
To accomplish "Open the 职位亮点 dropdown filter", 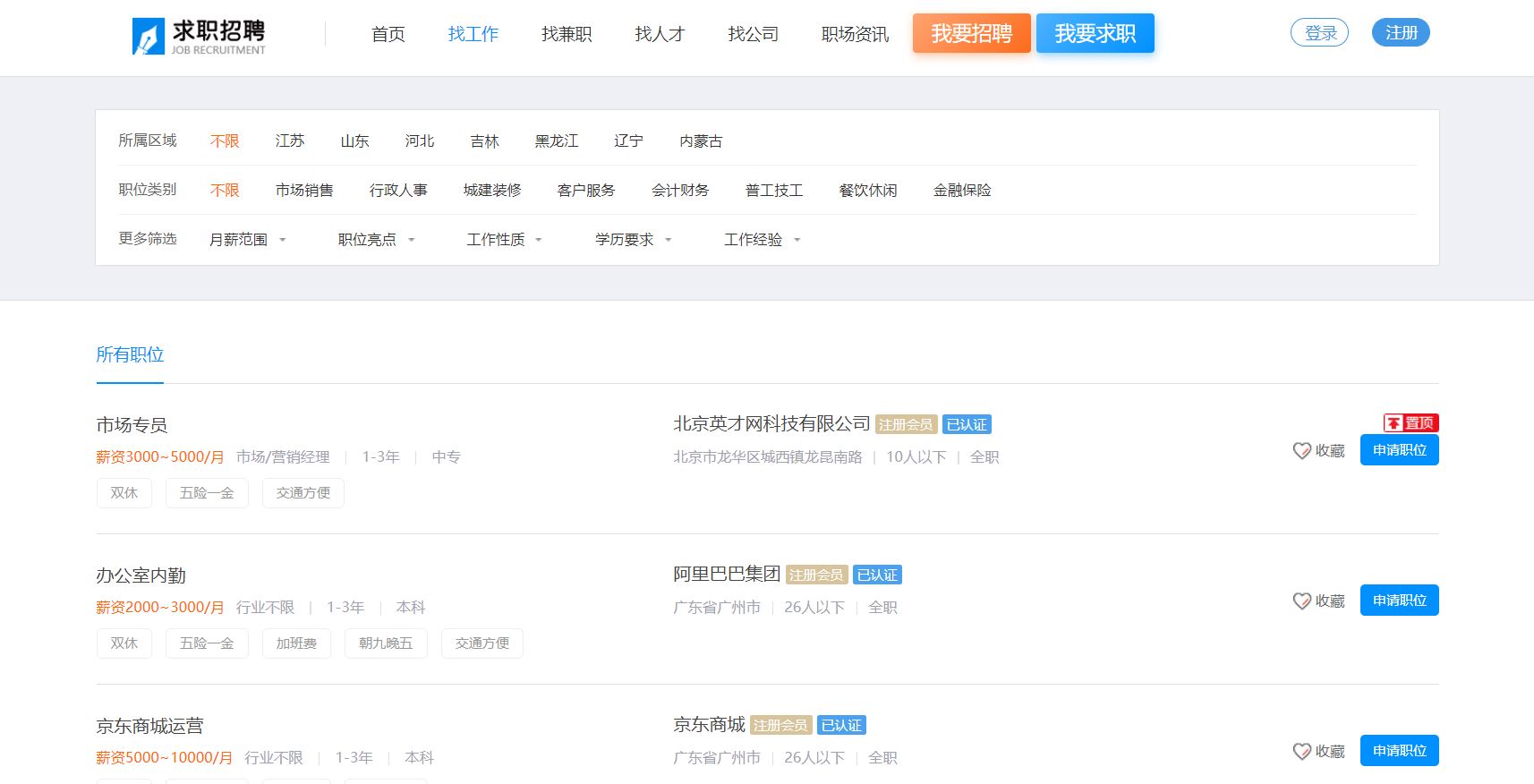I will (x=376, y=240).
